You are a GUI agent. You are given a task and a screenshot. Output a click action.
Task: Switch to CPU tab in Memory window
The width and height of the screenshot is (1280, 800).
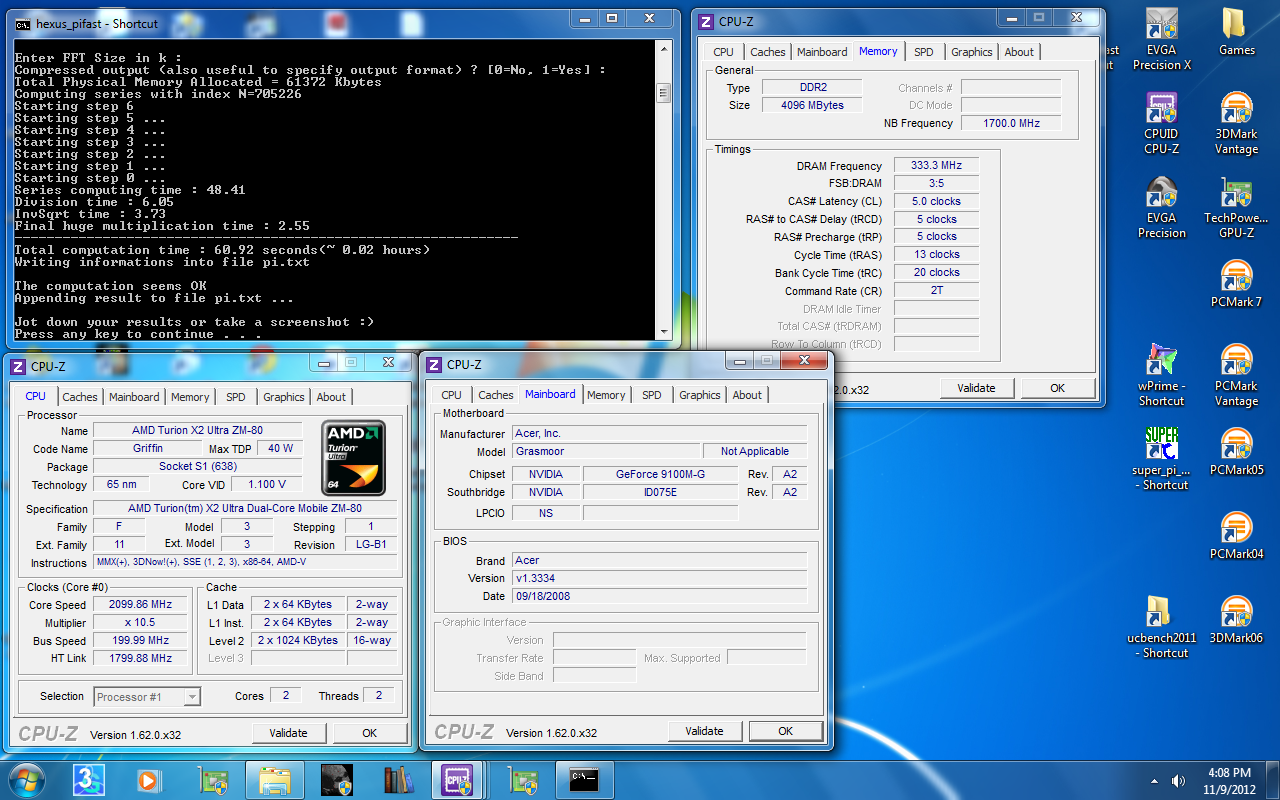pos(724,52)
